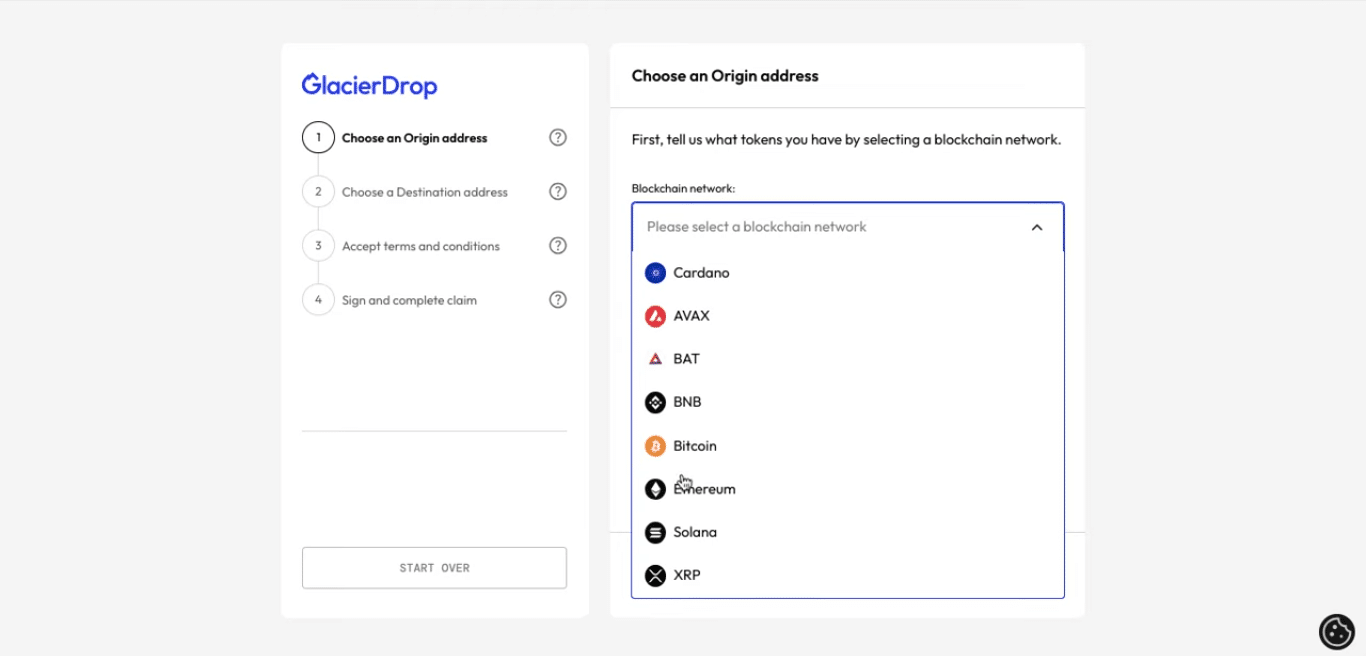Click the XRP logo icon

pos(655,575)
